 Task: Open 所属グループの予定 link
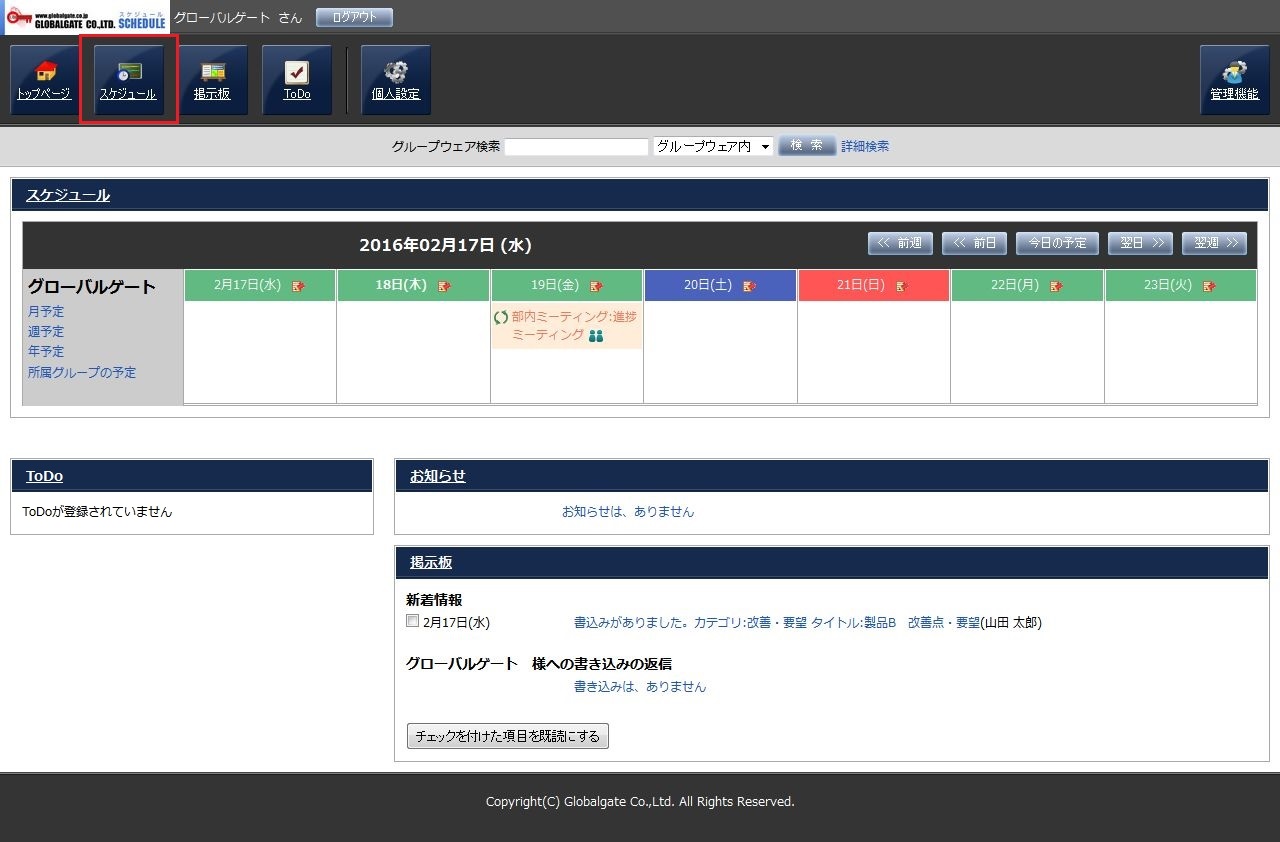pyautogui.click(x=82, y=373)
